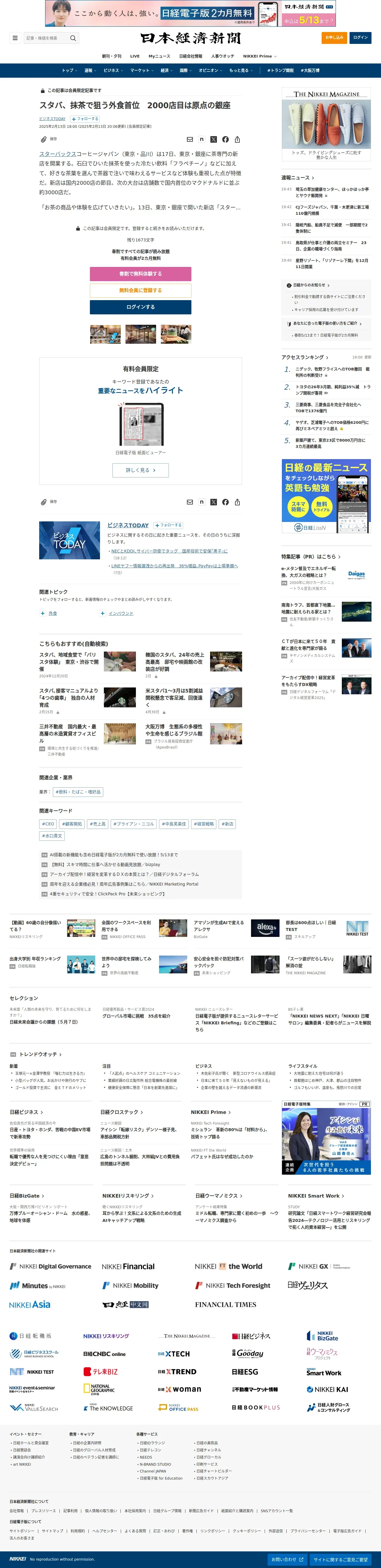Screen dimensions: 381x1568
Task: Open 日経xTECH logo link
Action: [174, 1354]
